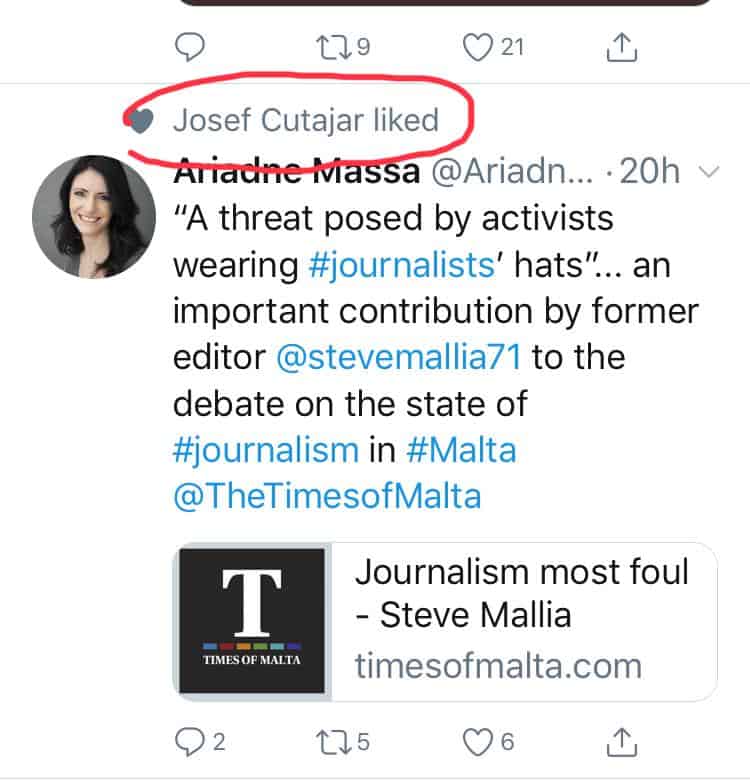
Task: Click the heart icon beside Josef Cutajar
Action: 143,121
